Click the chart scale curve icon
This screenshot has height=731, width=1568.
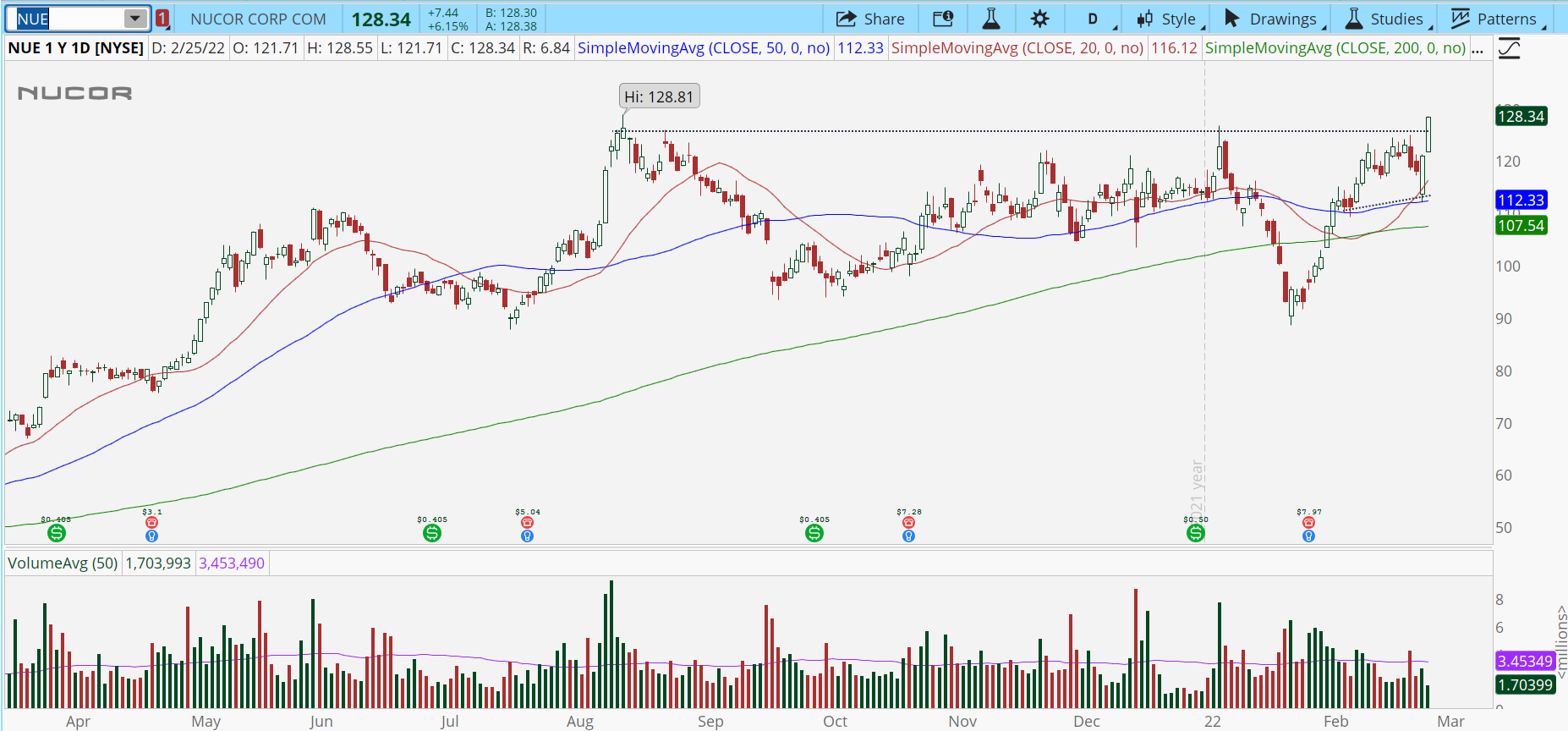click(1509, 48)
